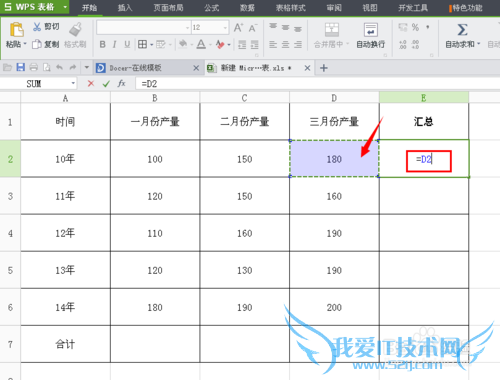This screenshot has width=500, height=380.
Task: Click the Undo arrow
Action: tap(60, 68)
